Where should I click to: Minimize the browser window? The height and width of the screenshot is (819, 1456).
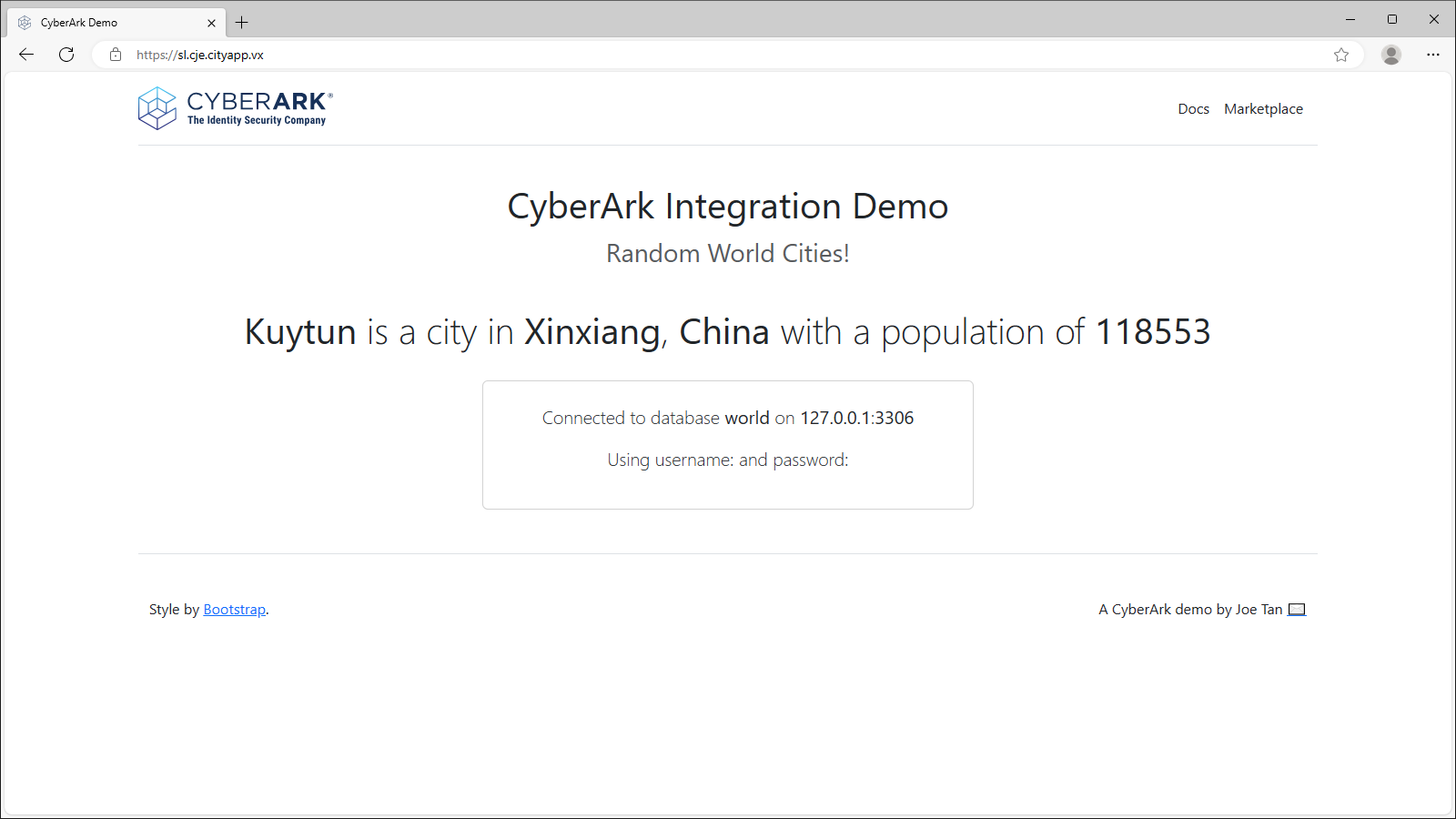[1350, 19]
